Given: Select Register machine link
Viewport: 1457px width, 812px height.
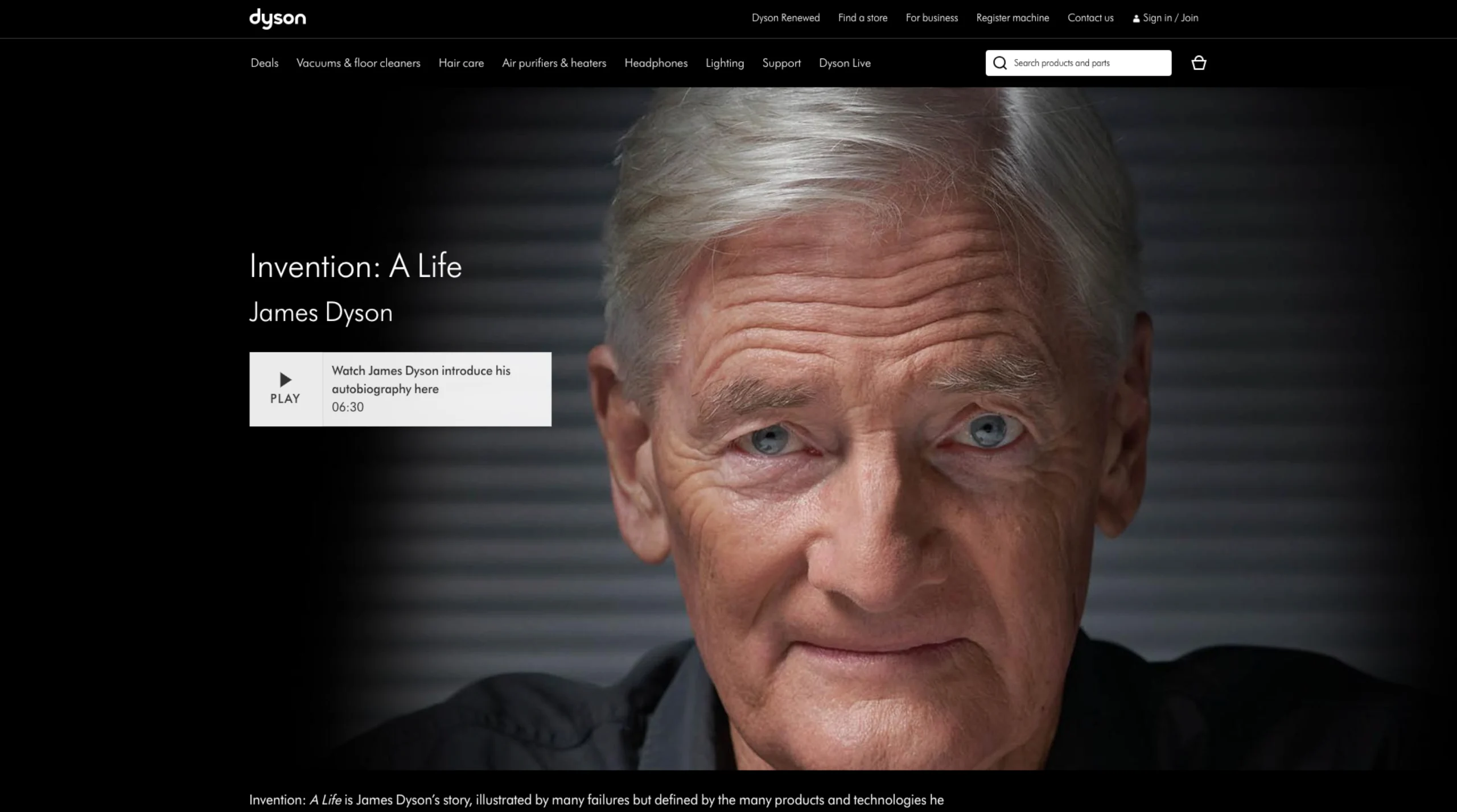Looking at the screenshot, I should pyautogui.click(x=1013, y=18).
